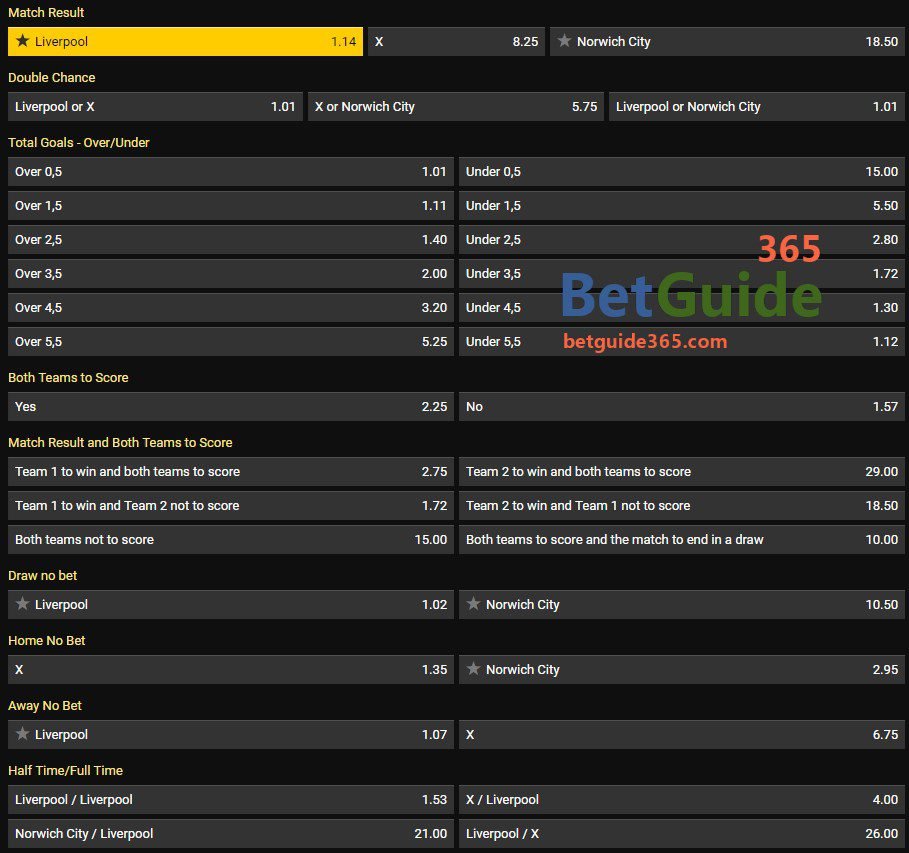The height and width of the screenshot is (853, 909).
Task: Click the Away No Bet heading
Action: [45, 705]
